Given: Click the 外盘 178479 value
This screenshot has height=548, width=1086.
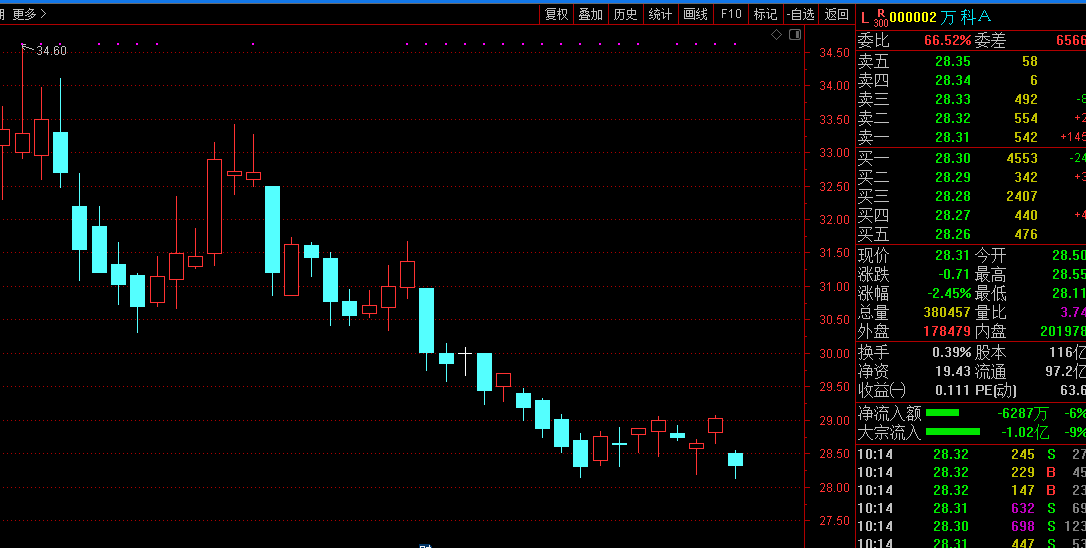Looking at the screenshot, I should 947,332.
